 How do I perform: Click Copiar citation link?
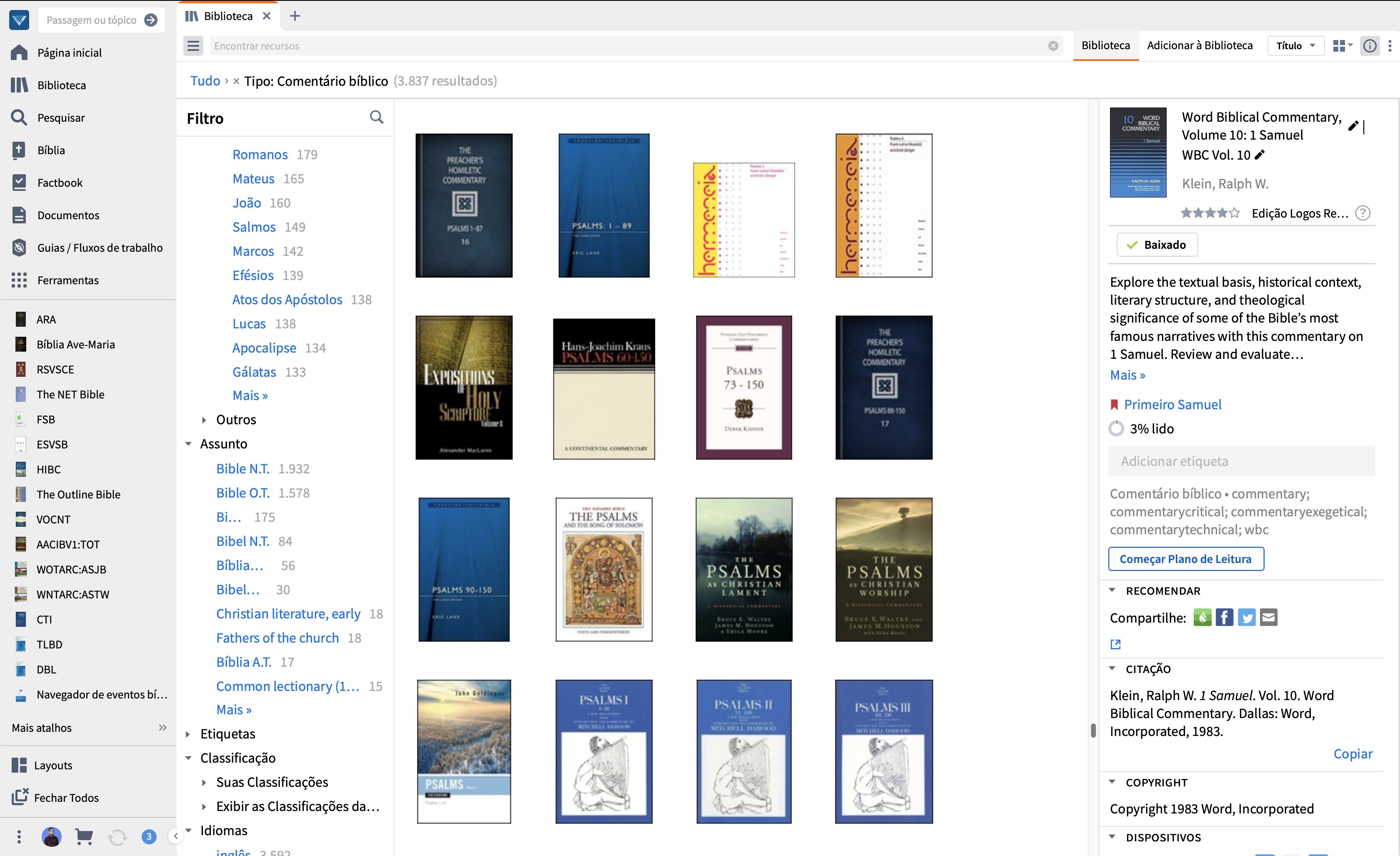click(1352, 754)
